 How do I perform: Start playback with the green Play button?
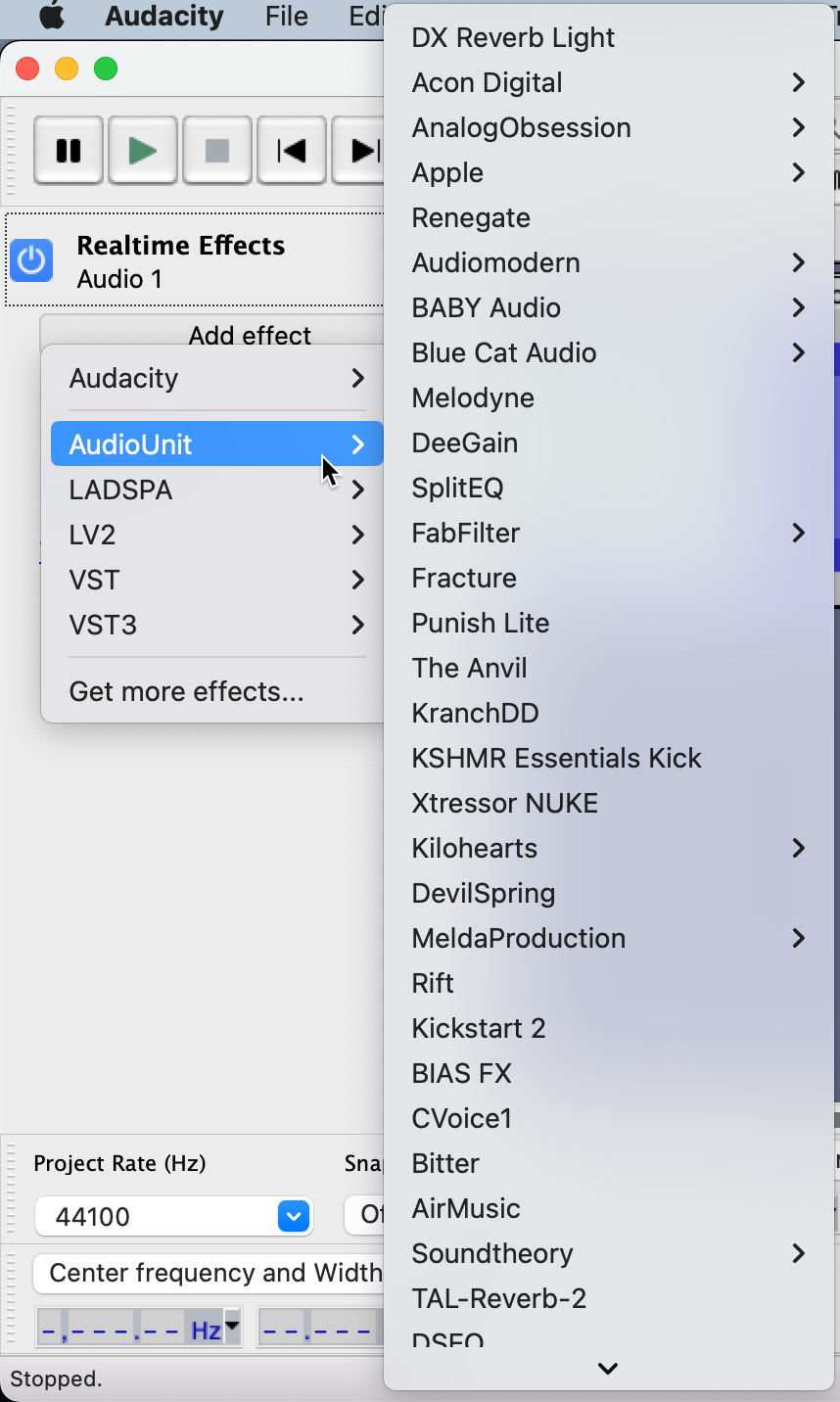point(141,151)
